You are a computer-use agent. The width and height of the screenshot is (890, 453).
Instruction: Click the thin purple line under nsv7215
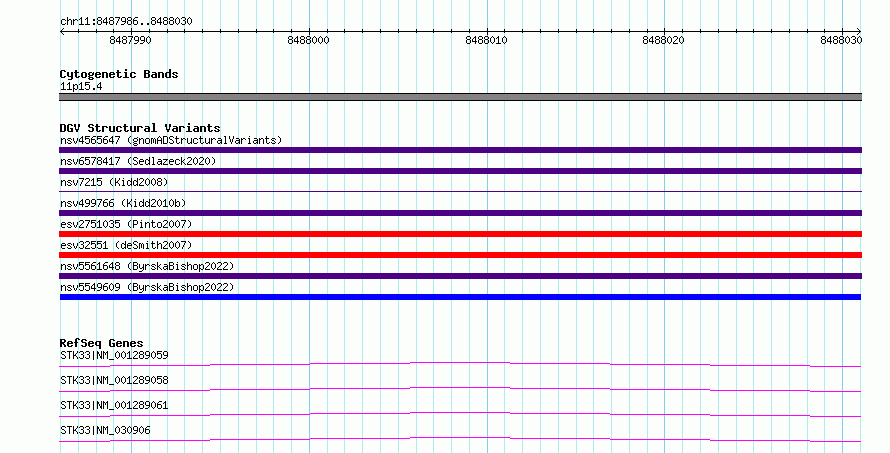[x=460, y=191]
